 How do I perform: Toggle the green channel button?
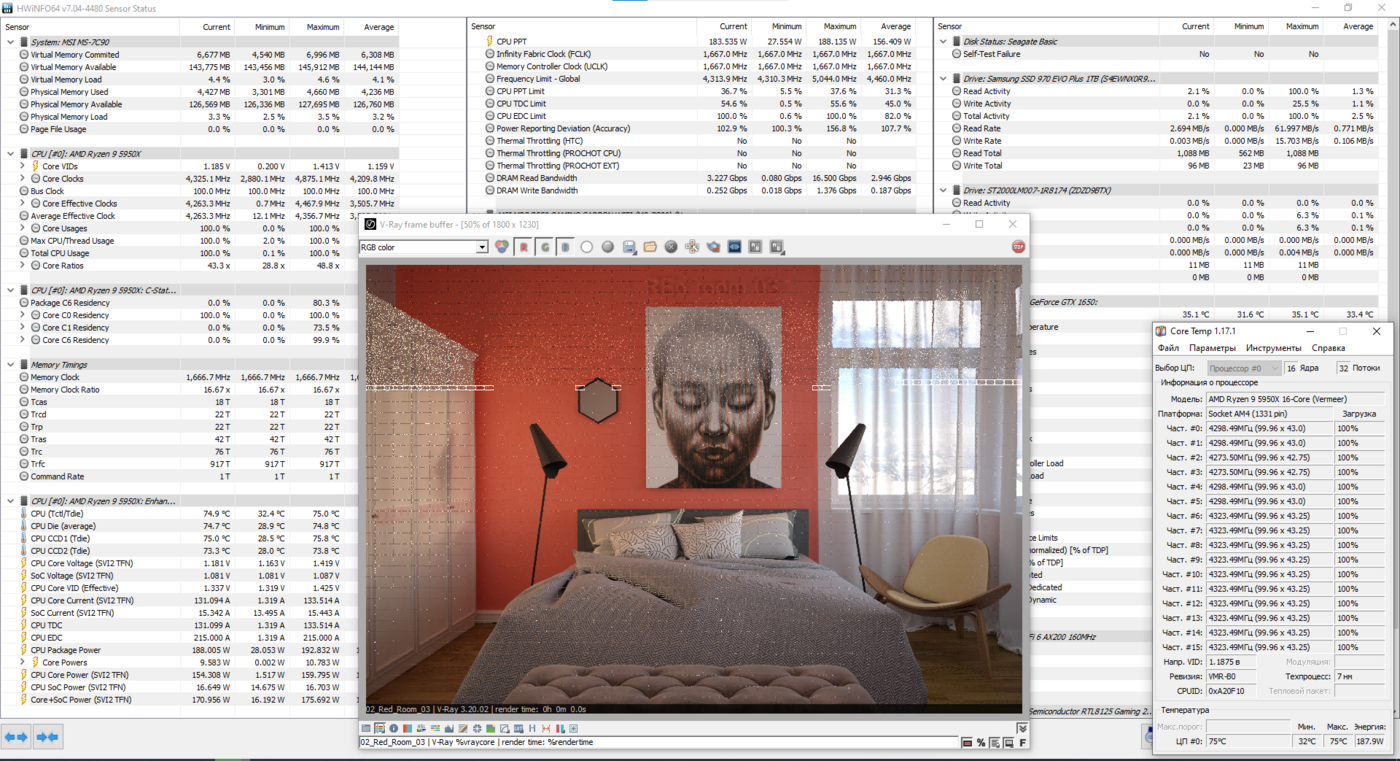point(545,247)
